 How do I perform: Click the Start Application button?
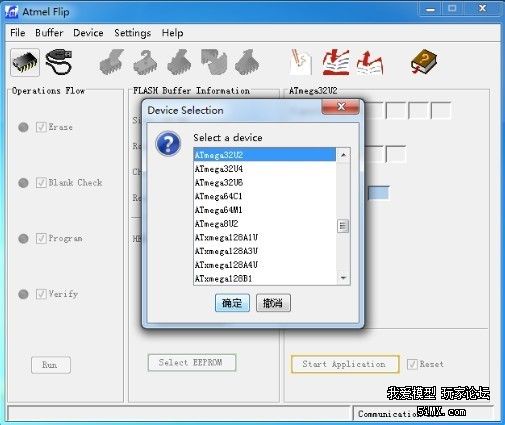click(345, 364)
